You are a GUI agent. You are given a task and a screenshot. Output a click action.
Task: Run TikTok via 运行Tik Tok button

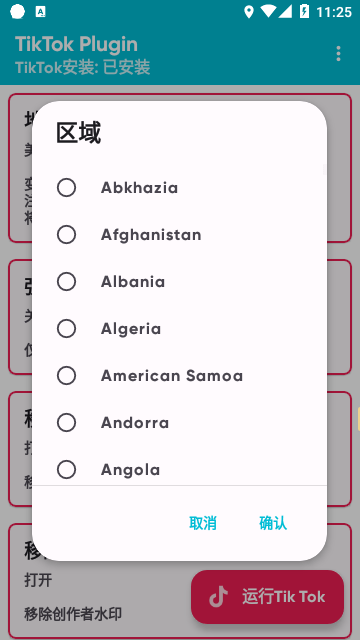pos(267,597)
